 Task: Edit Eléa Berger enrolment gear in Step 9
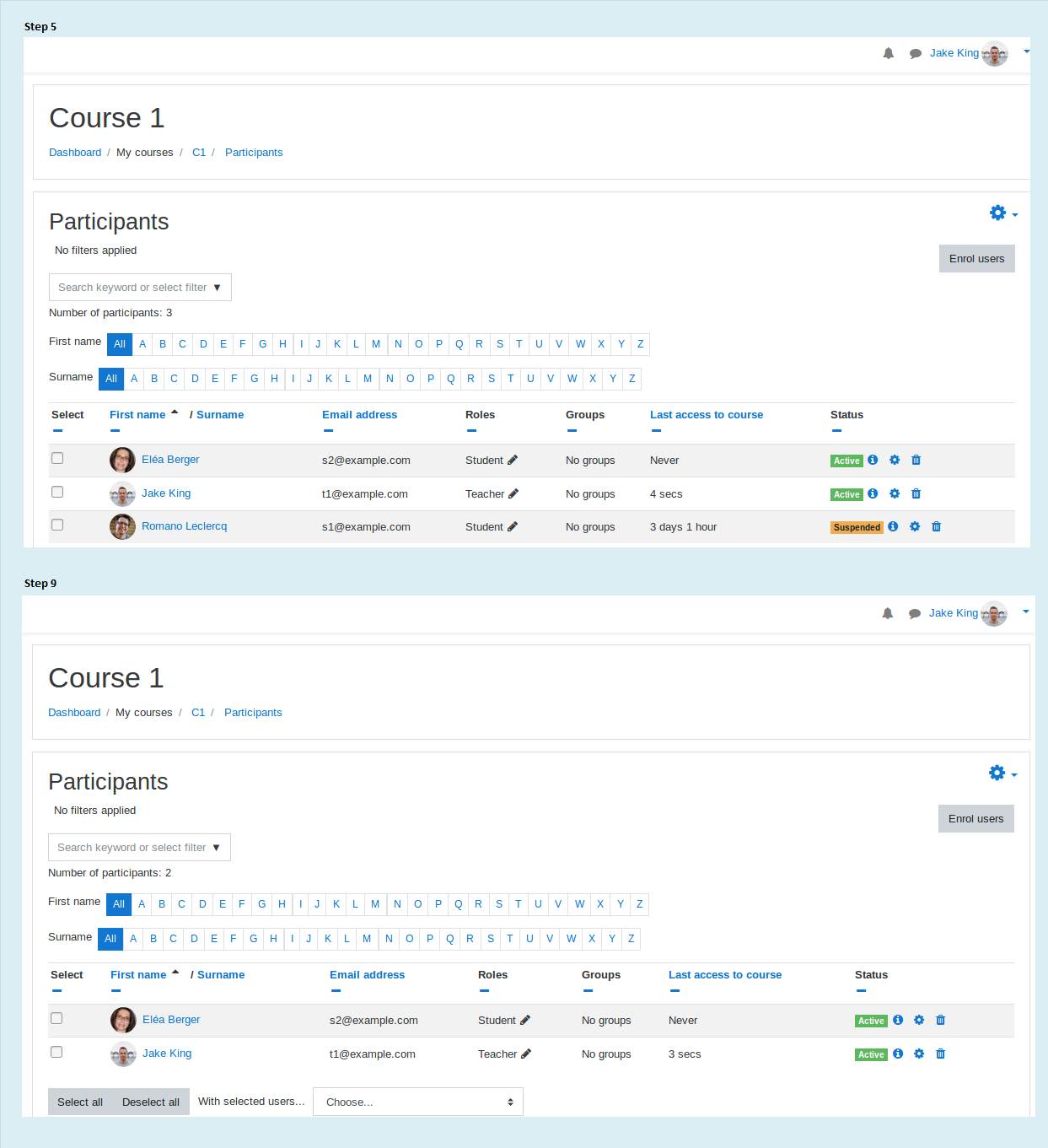(x=919, y=1020)
